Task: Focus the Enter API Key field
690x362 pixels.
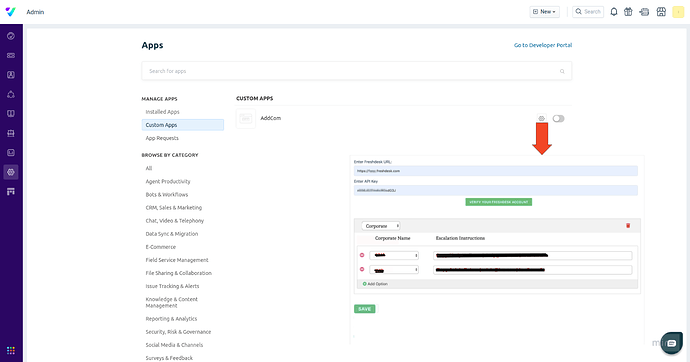Action: tap(495, 190)
